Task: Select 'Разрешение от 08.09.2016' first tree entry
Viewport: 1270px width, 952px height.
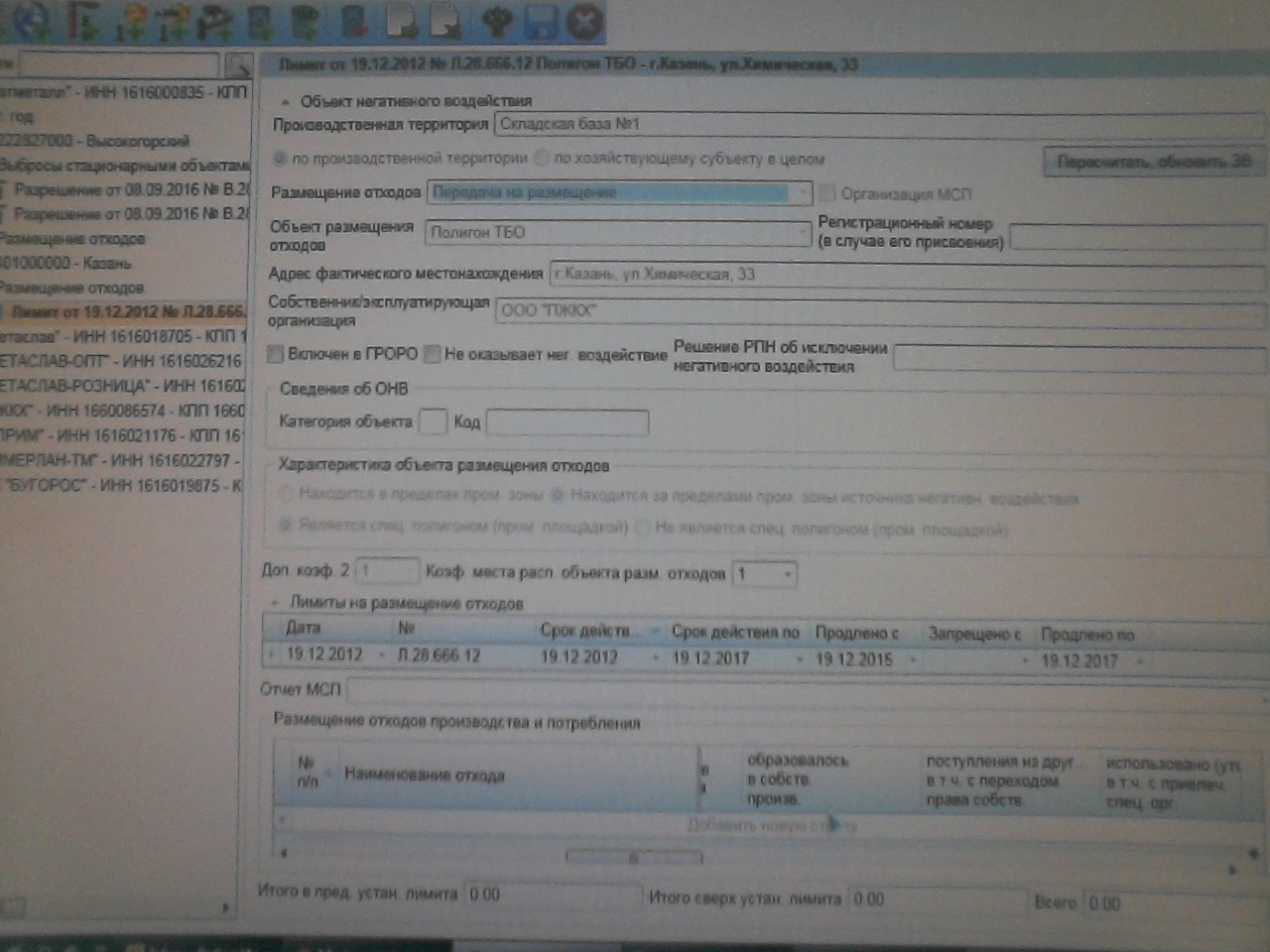Action: click(x=129, y=188)
